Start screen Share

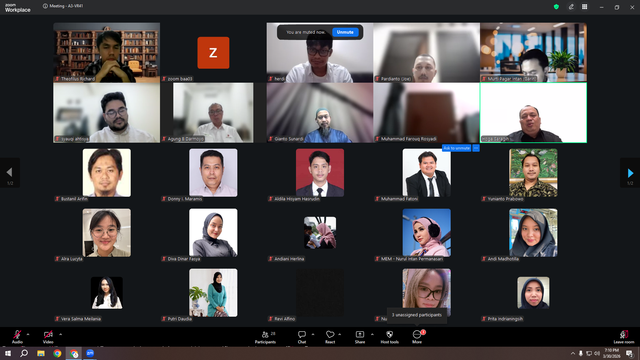[360, 337]
